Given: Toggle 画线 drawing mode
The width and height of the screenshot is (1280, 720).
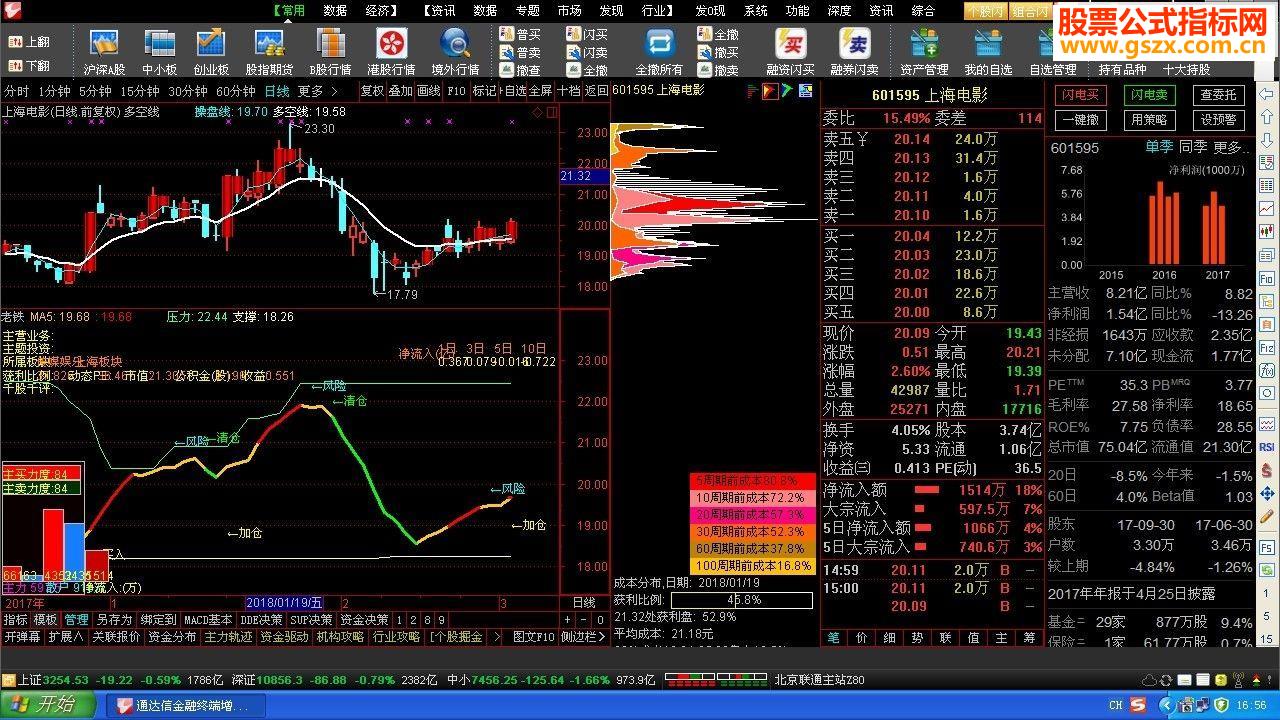Looking at the screenshot, I should [x=428, y=91].
